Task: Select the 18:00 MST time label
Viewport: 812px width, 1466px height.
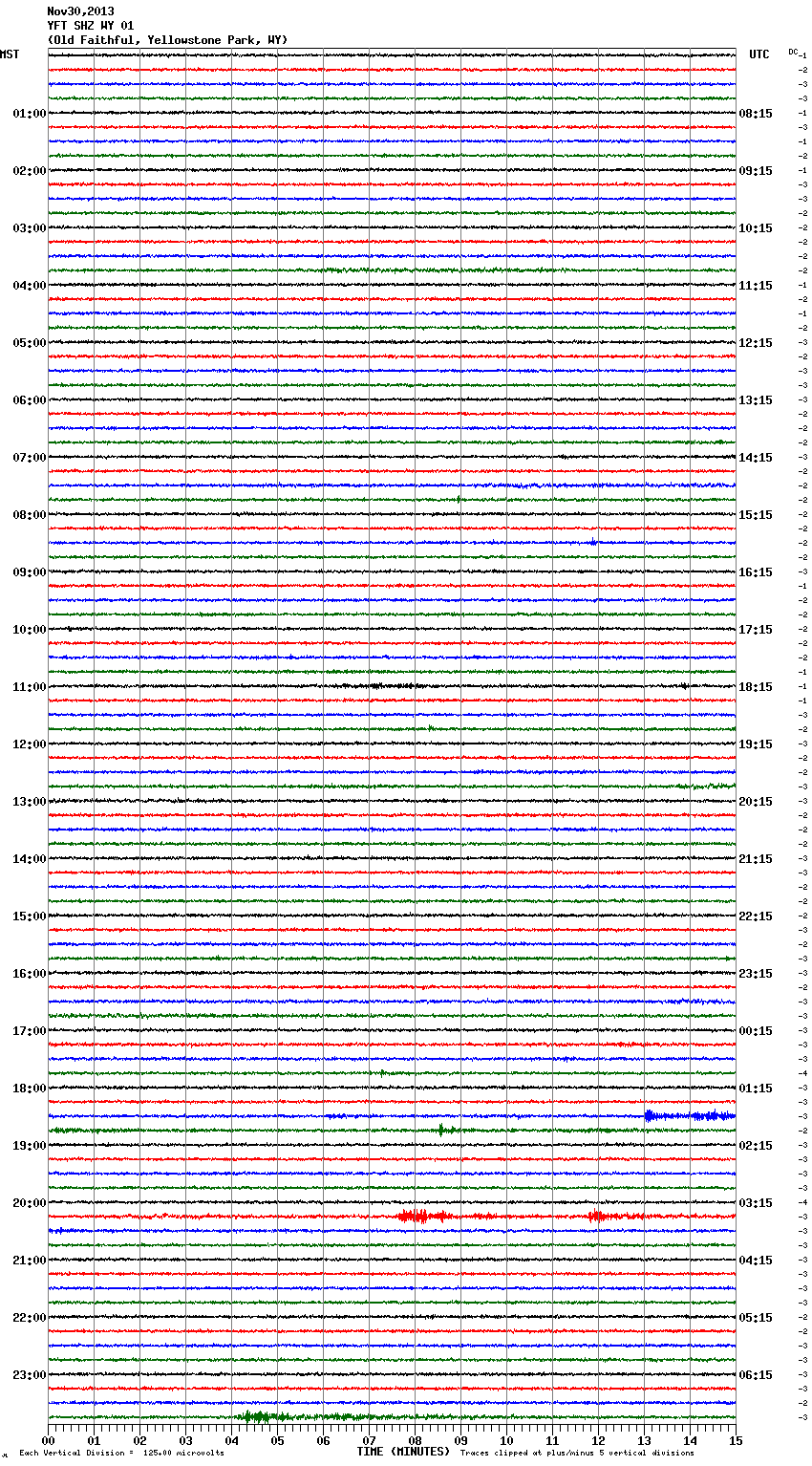Action: [x=30, y=1089]
